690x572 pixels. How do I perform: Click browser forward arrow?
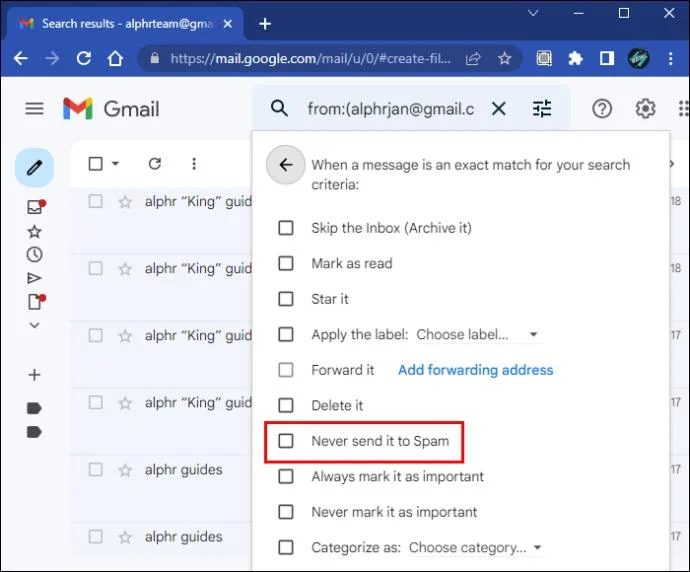52,58
